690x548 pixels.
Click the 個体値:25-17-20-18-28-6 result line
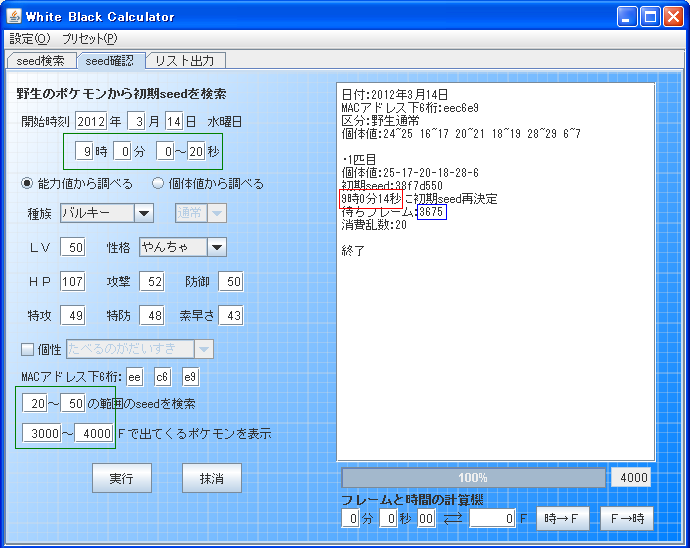coord(410,173)
